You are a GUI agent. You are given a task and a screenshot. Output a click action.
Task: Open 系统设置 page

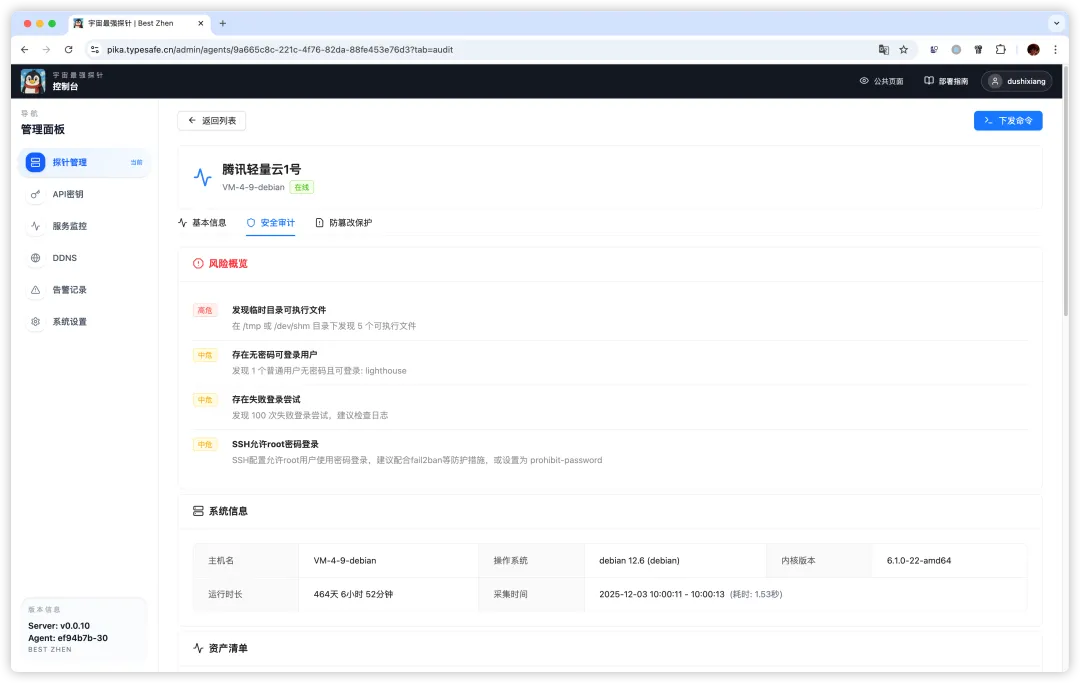[83, 322]
